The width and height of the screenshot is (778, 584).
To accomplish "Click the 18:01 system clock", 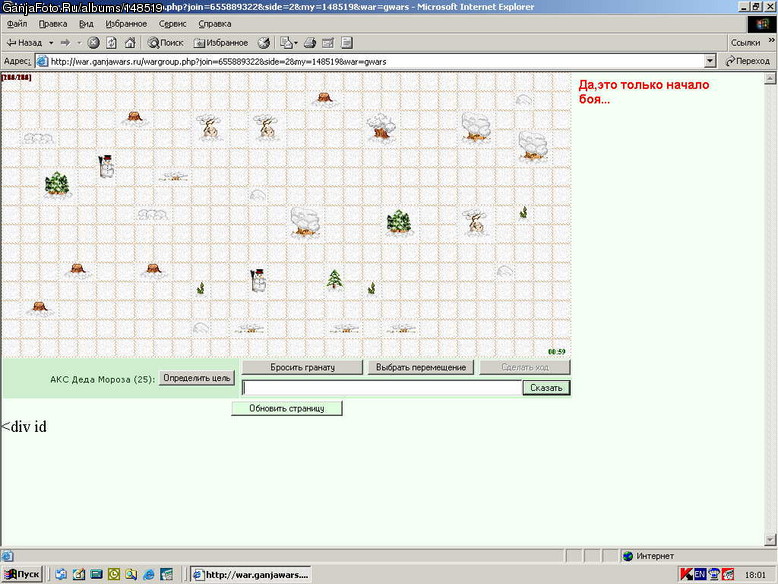I will tap(755, 575).
